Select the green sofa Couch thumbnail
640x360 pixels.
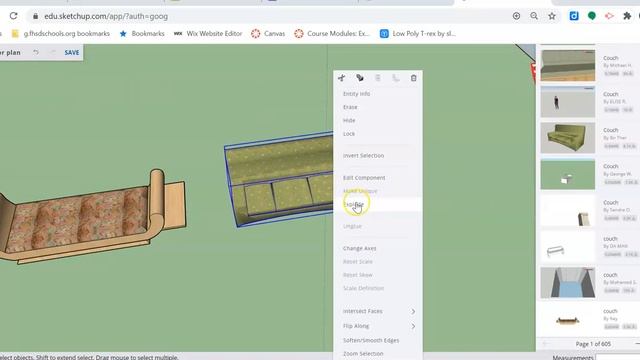pos(568,138)
